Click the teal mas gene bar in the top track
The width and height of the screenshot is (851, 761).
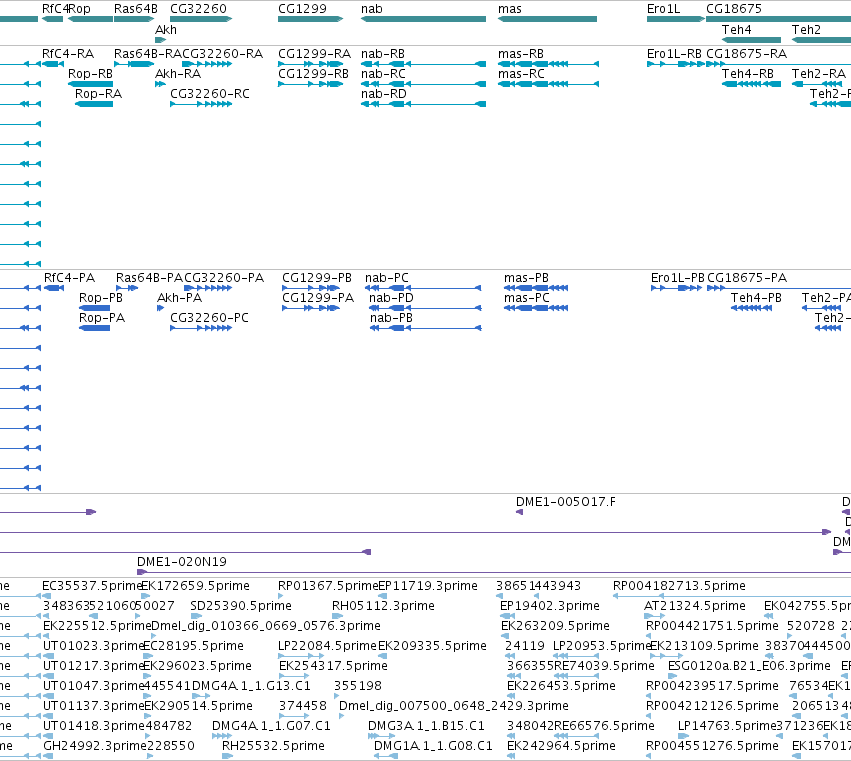(547, 19)
